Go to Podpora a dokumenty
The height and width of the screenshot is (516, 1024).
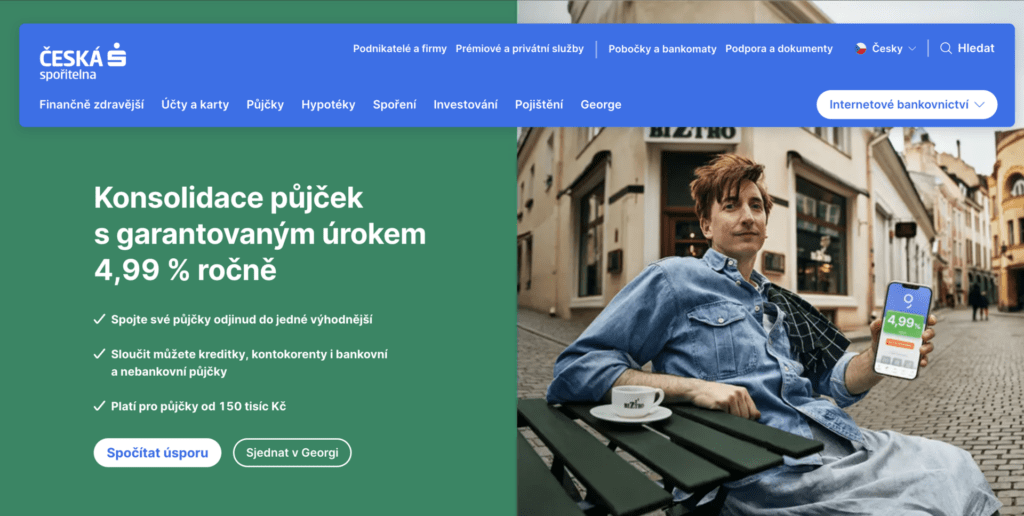pos(778,48)
